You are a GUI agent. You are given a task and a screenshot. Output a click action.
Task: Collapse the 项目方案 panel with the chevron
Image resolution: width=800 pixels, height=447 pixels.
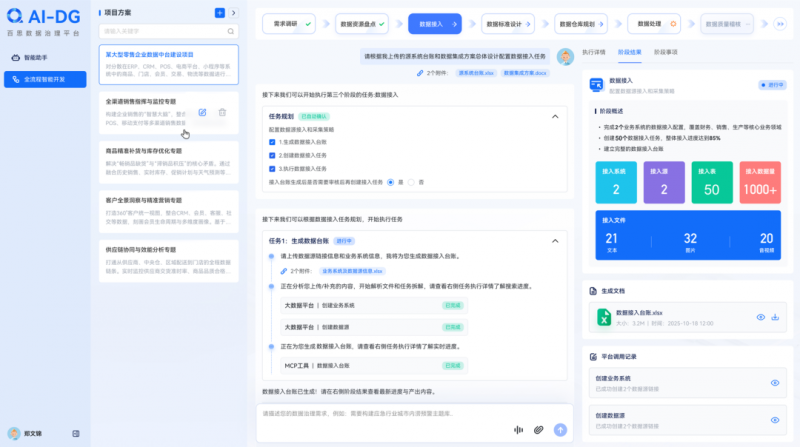click(233, 13)
